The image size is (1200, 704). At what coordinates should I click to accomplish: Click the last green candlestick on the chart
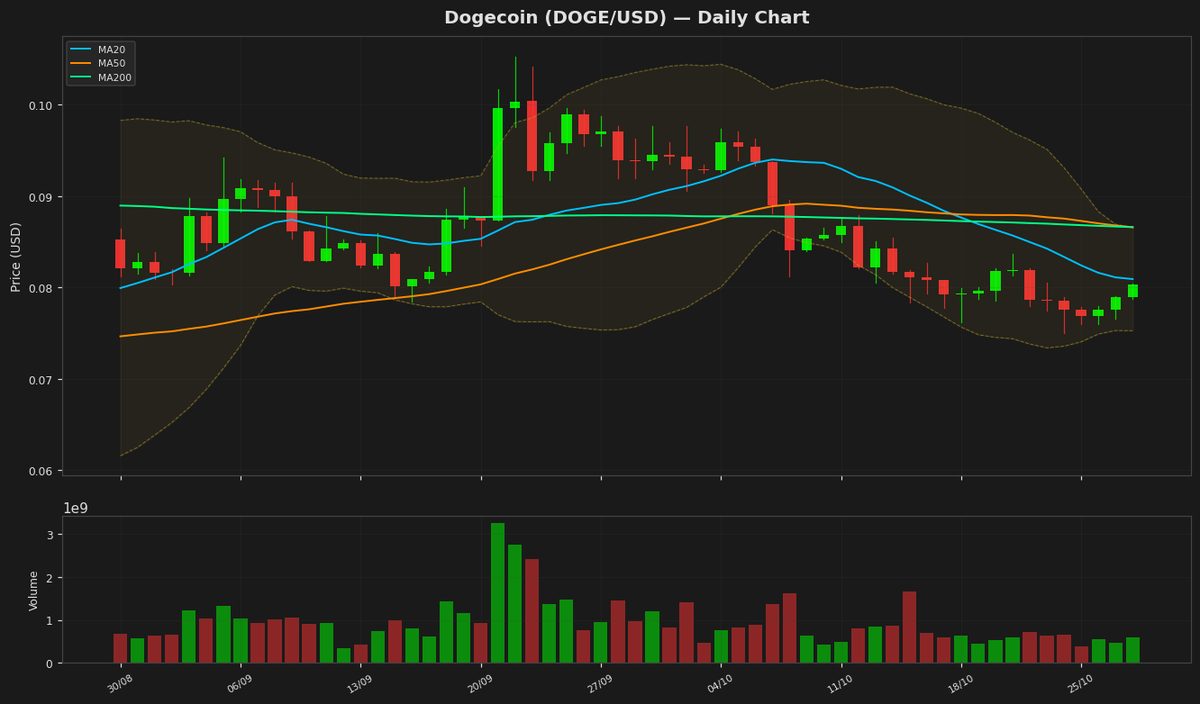point(1133,291)
